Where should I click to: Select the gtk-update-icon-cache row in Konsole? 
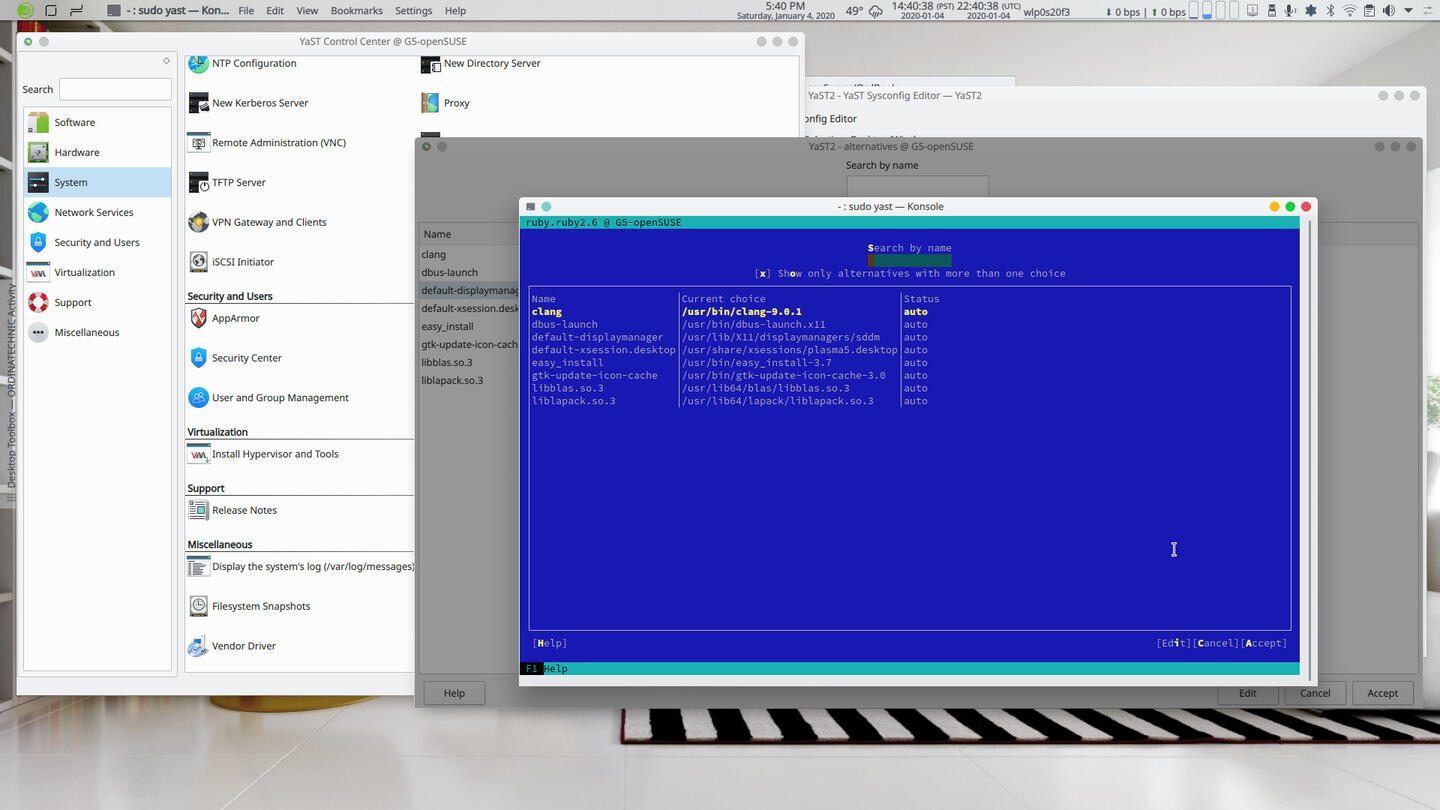(909, 375)
